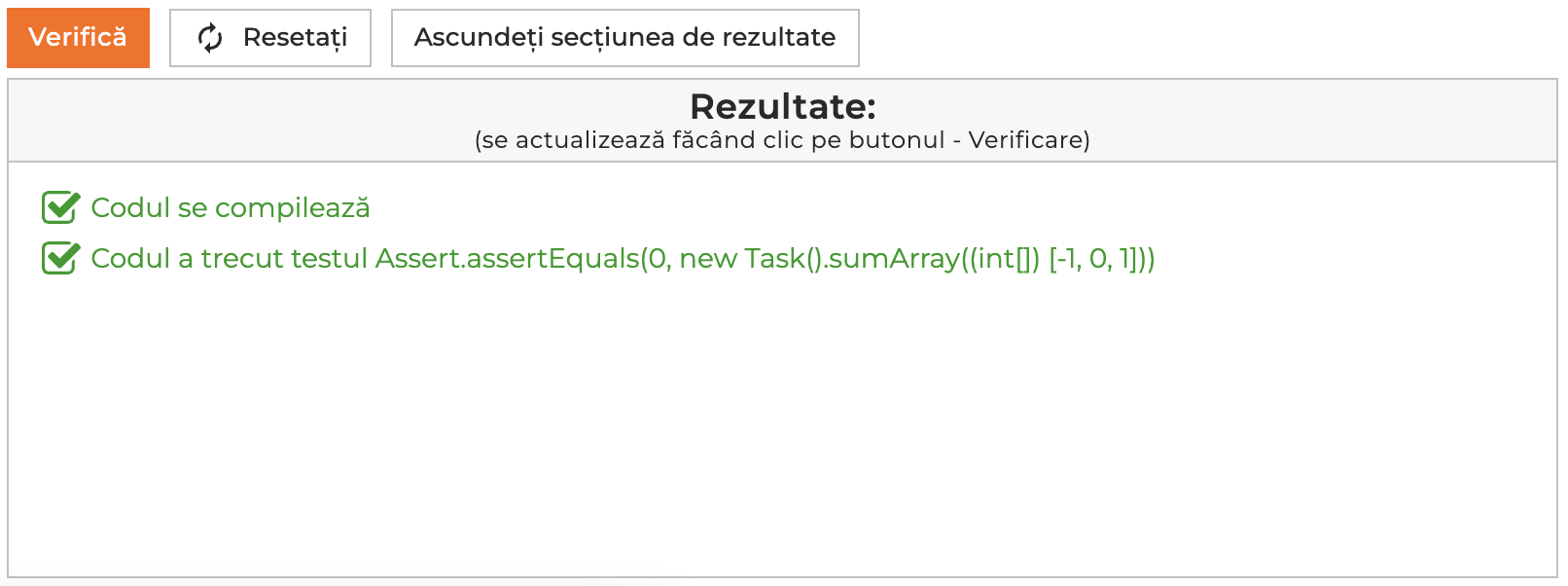Click the green checkmark beside the passed test

tap(60, 258)
